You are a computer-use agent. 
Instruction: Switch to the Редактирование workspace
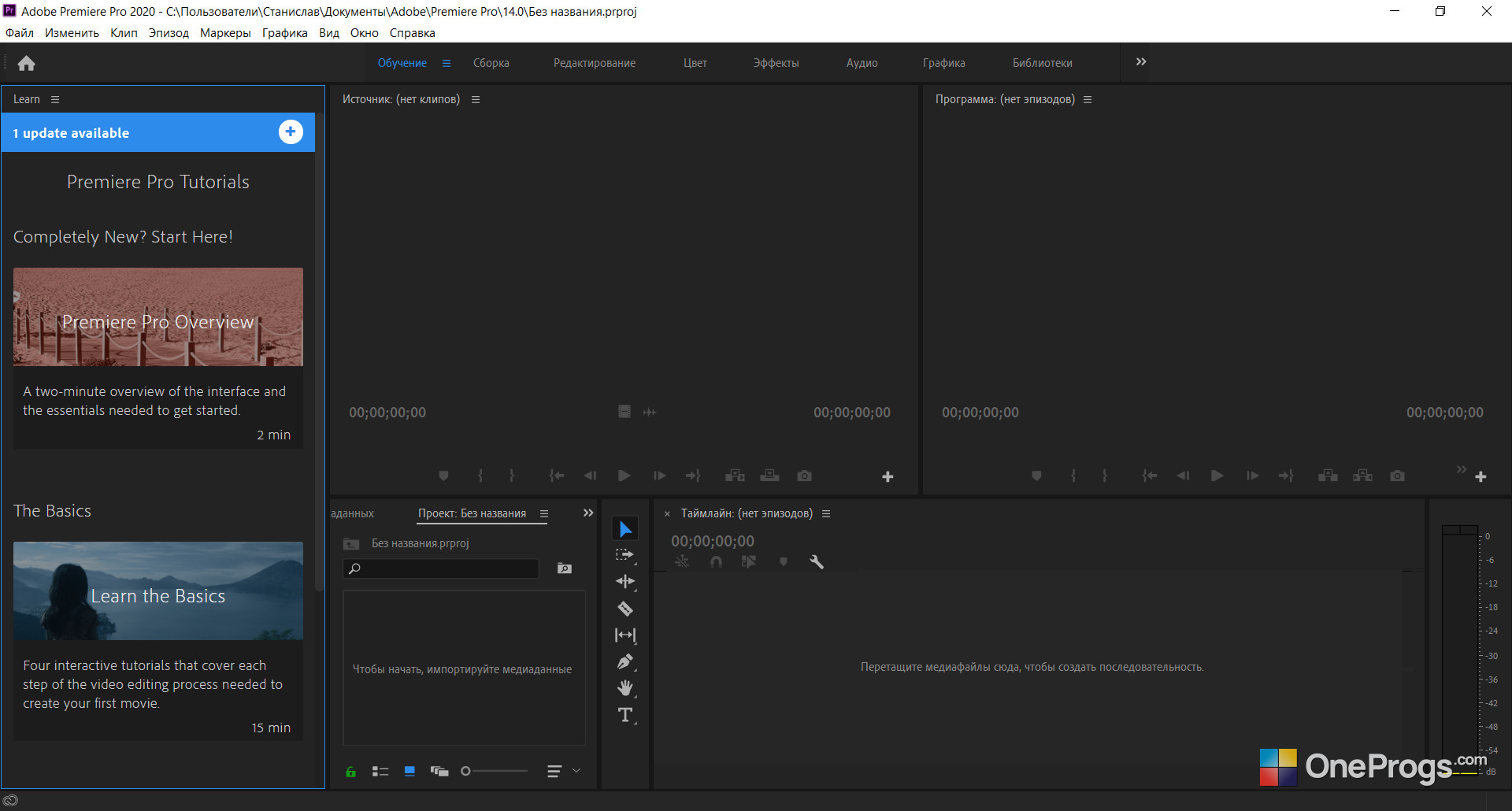coord(595,63)
